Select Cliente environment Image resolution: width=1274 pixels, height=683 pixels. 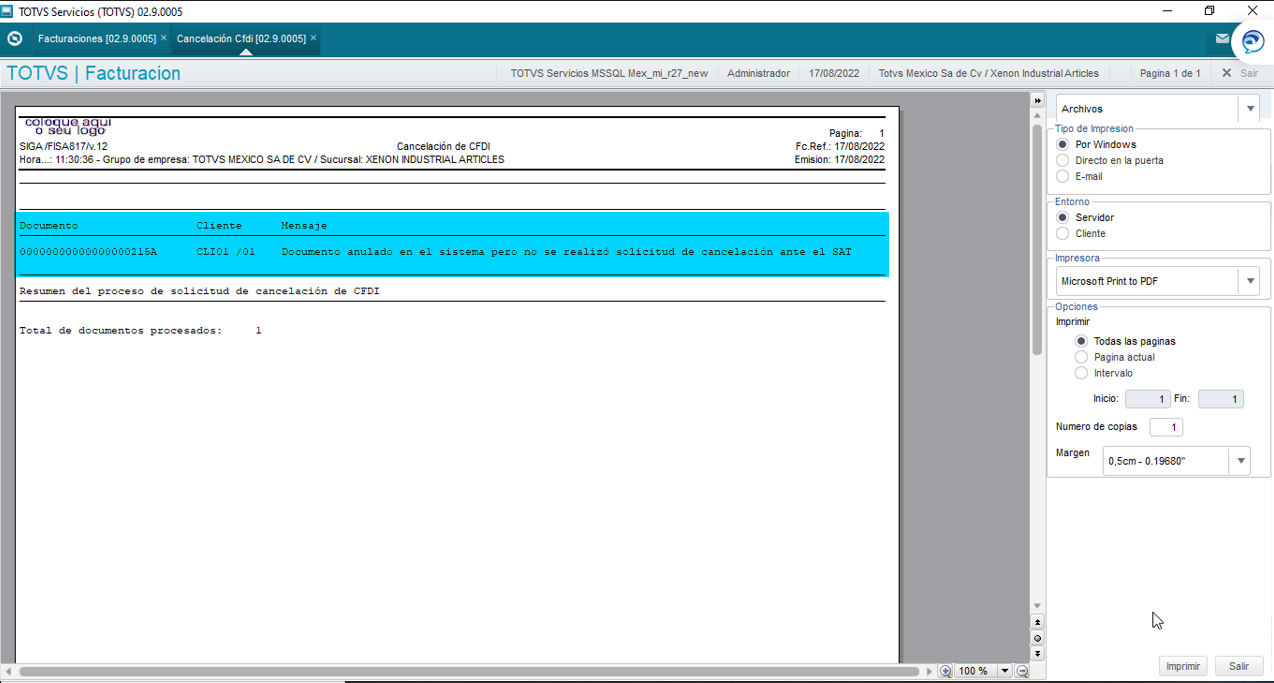pos(1063,233)
